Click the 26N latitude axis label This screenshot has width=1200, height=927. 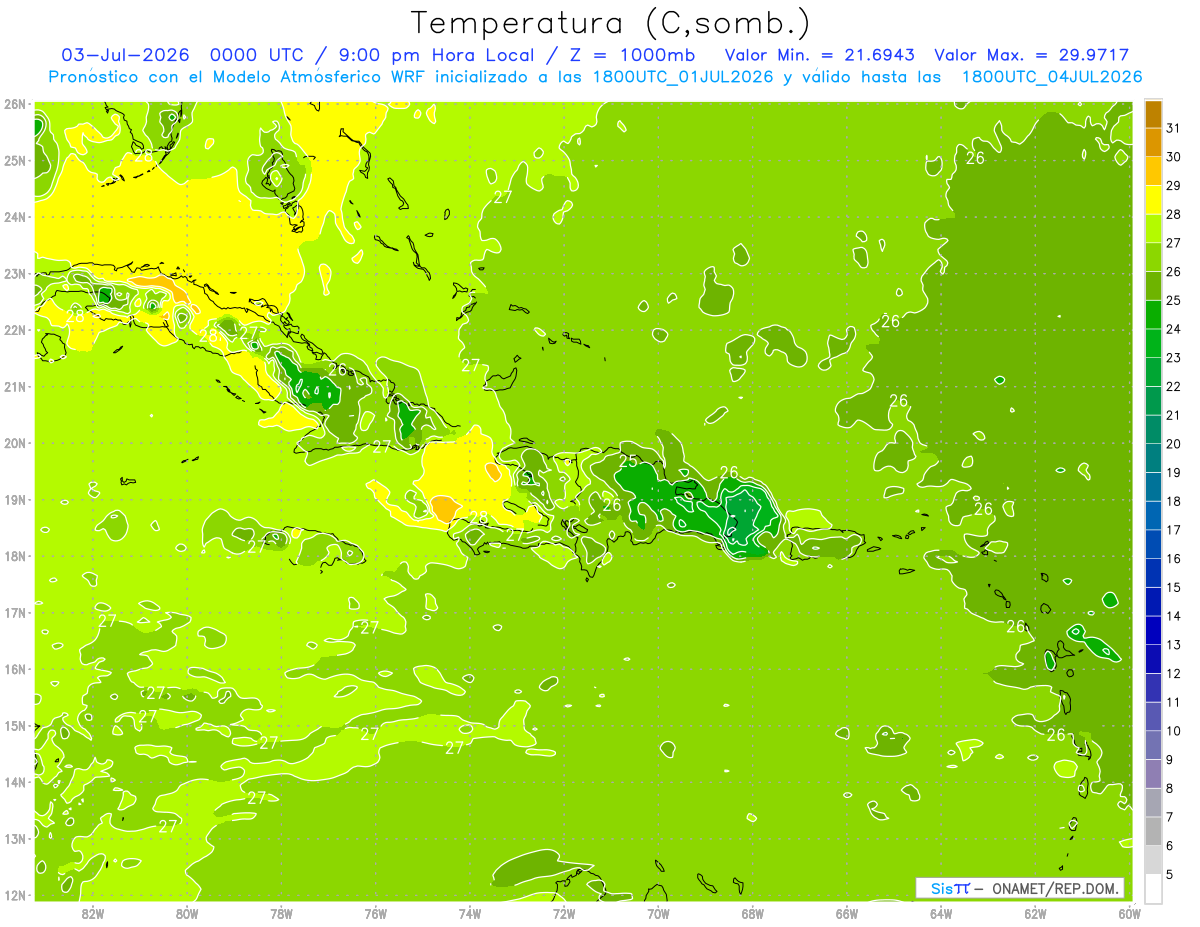click(14, 103)
